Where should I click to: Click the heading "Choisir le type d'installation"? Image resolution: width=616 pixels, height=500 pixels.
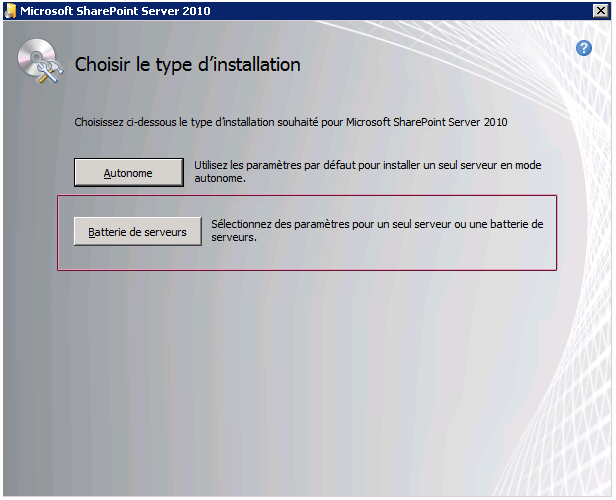click(x=187, y=64)
